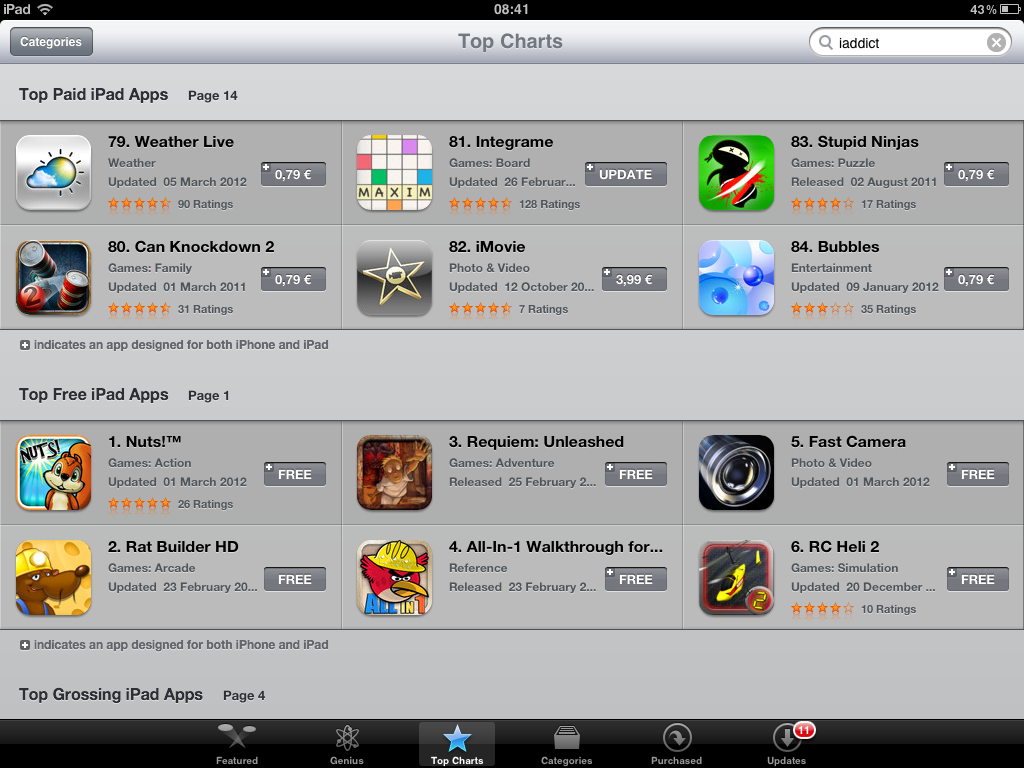Tap the iMovie star icon
The height and width of the screenshot is (768, 1024).
(x=394, y=278)
